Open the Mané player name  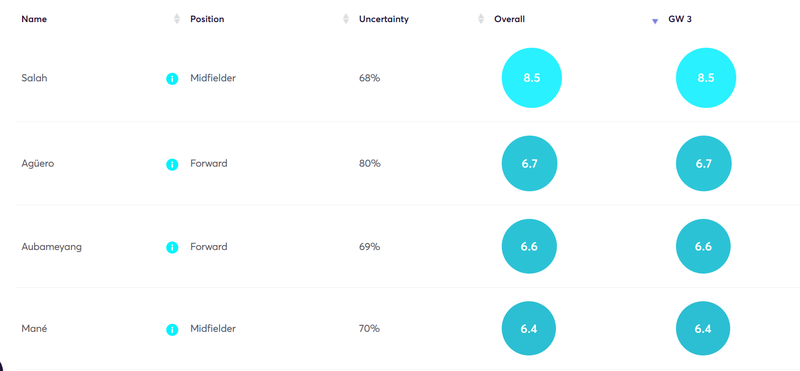pyautogui.click(x=34, y=329)
